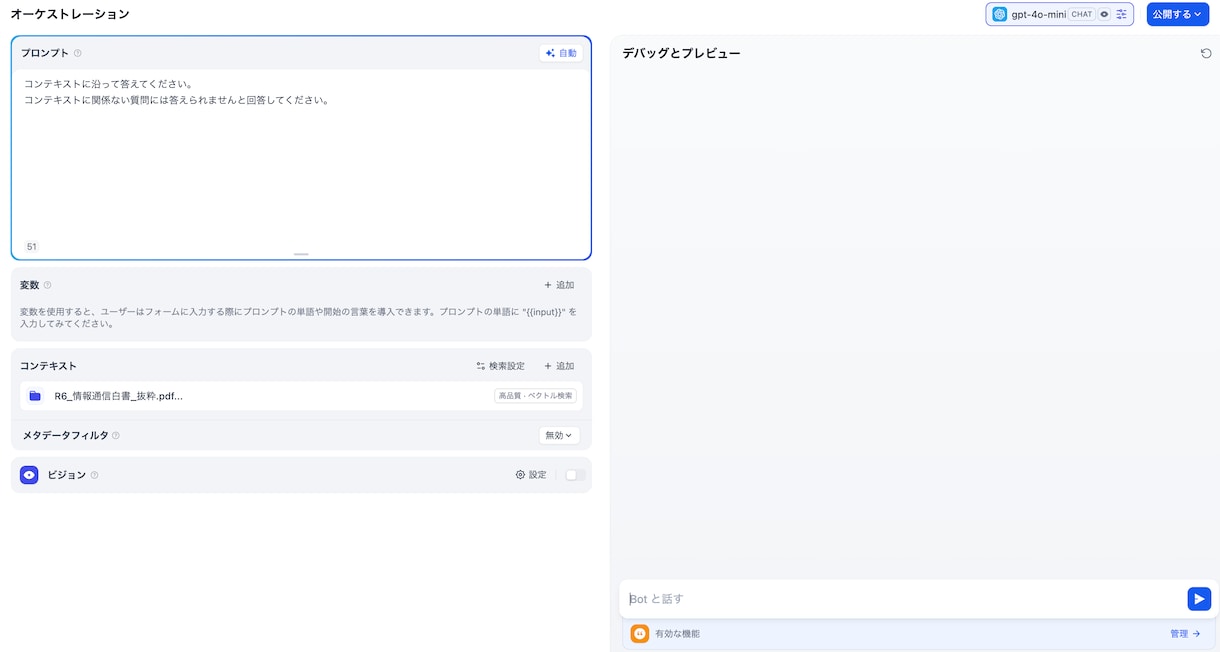Restart the debug preview conversation
Screen dimensions: 1220x652
(1206, 53)
